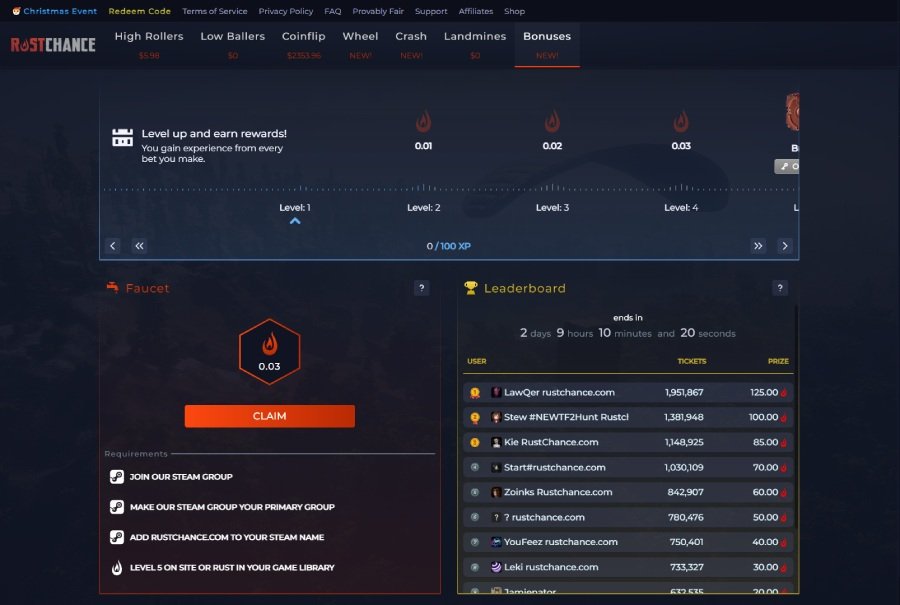Open the Shop page

click(x=514, y=11)
